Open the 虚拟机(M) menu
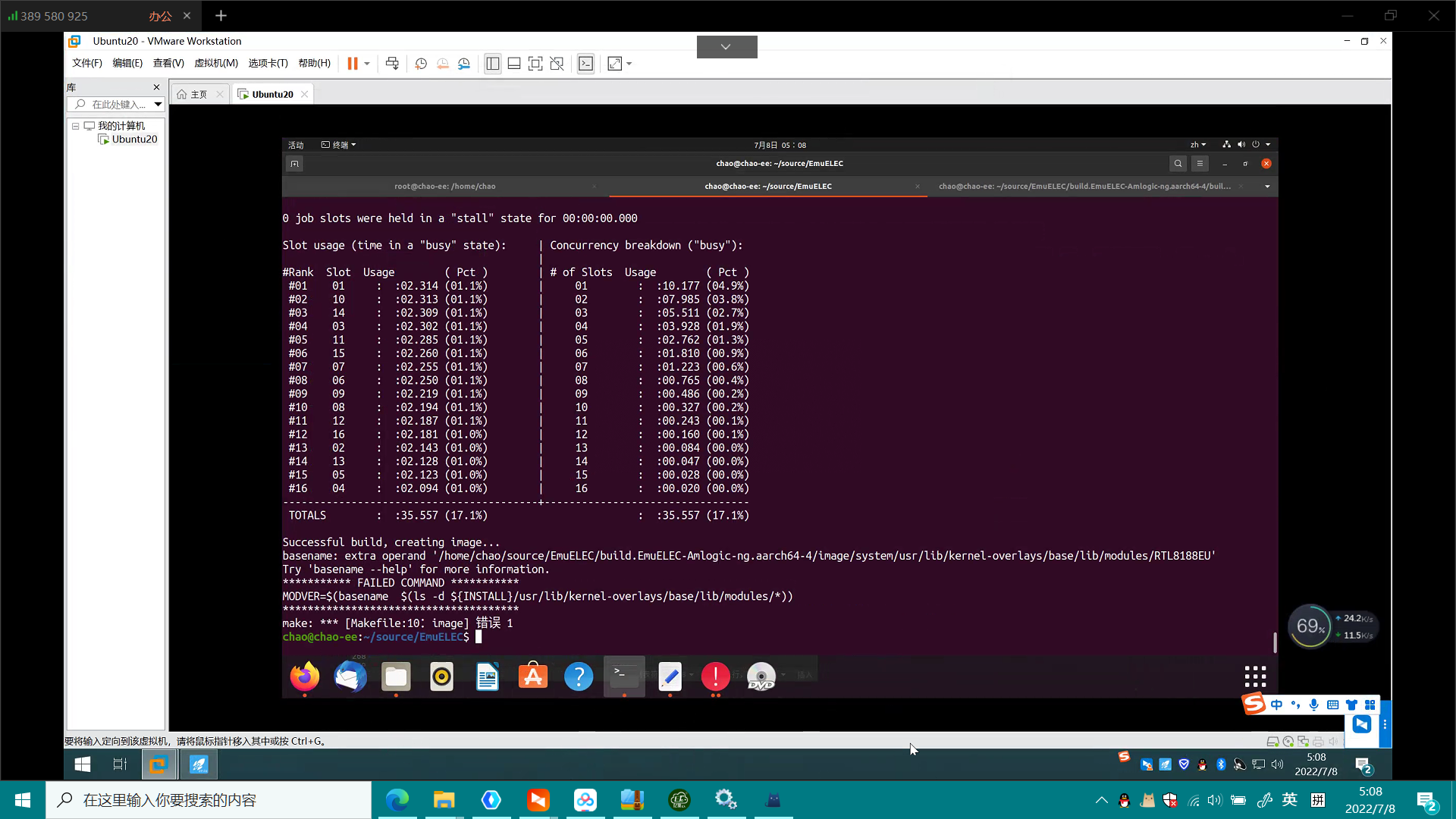The height and width of the screenshot is (819, 1456). click(x=216, y=64)
